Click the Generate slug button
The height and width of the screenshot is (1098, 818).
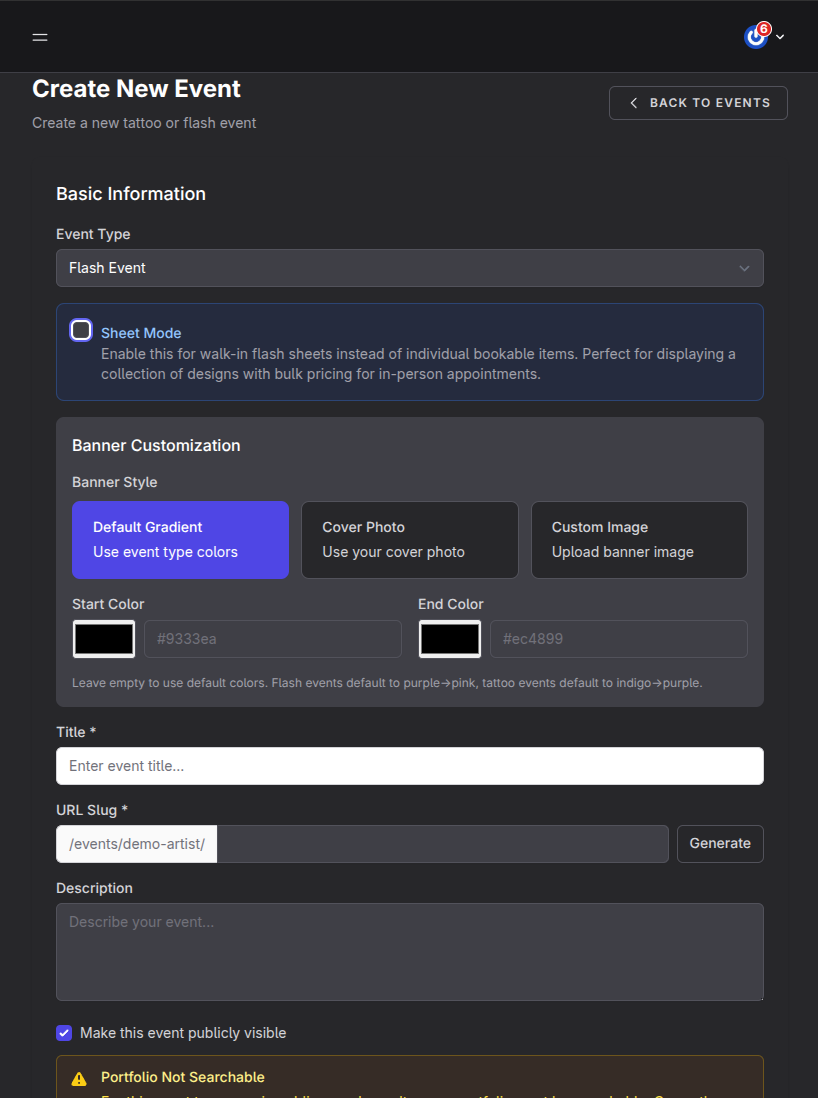pos(720,843)
